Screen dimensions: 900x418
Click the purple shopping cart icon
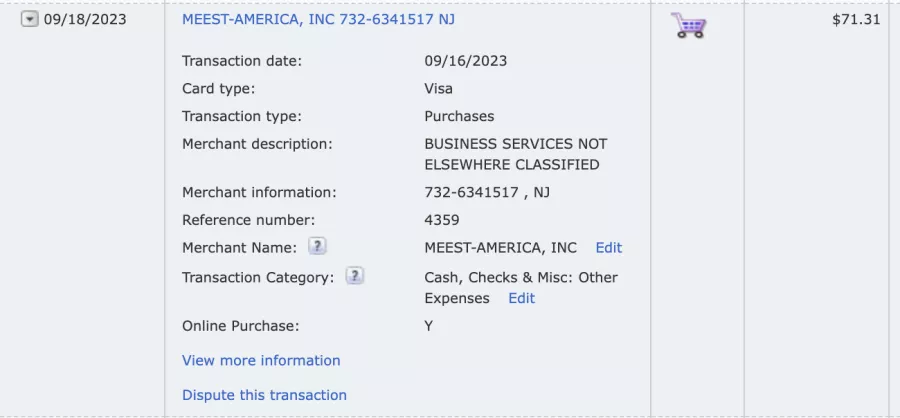(688, 25)
